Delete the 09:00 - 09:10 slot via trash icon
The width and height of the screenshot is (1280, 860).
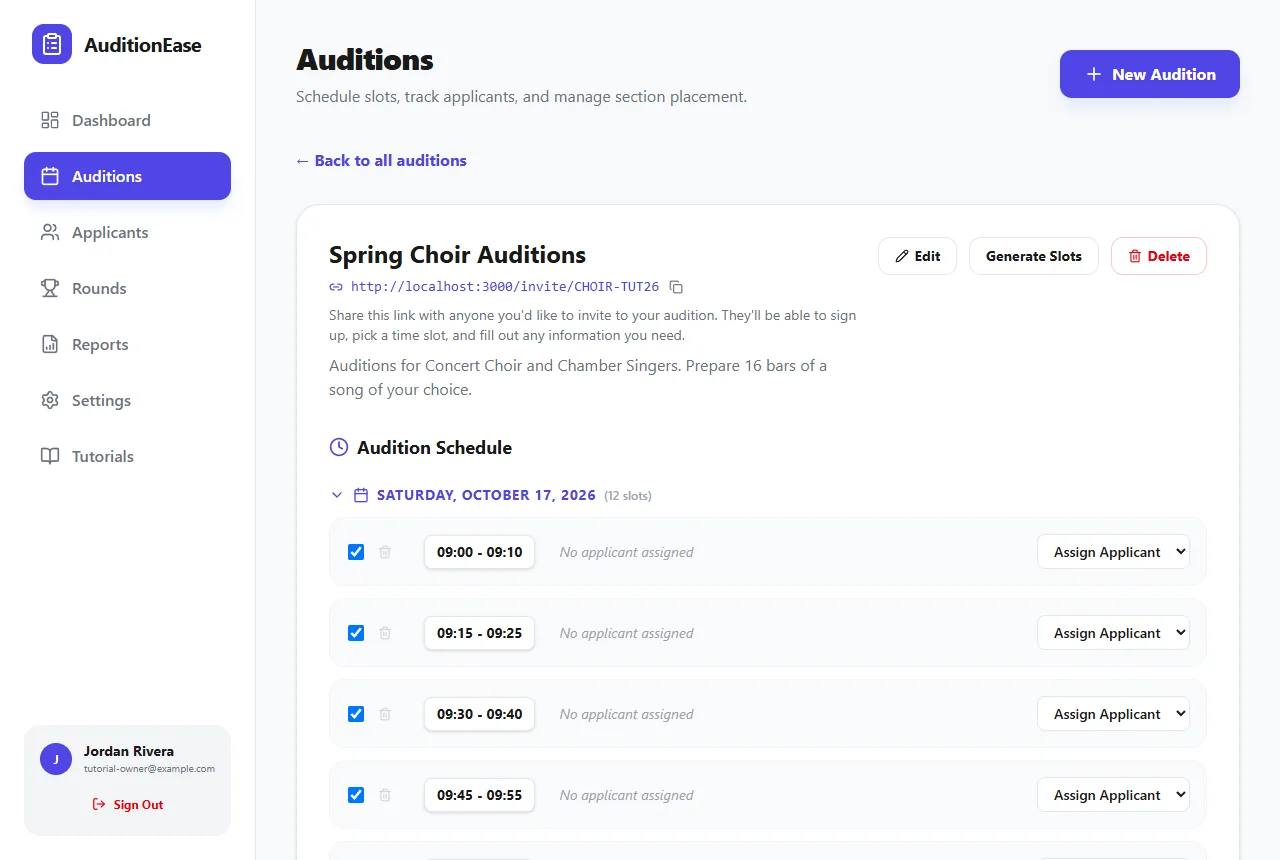point(385,552)
